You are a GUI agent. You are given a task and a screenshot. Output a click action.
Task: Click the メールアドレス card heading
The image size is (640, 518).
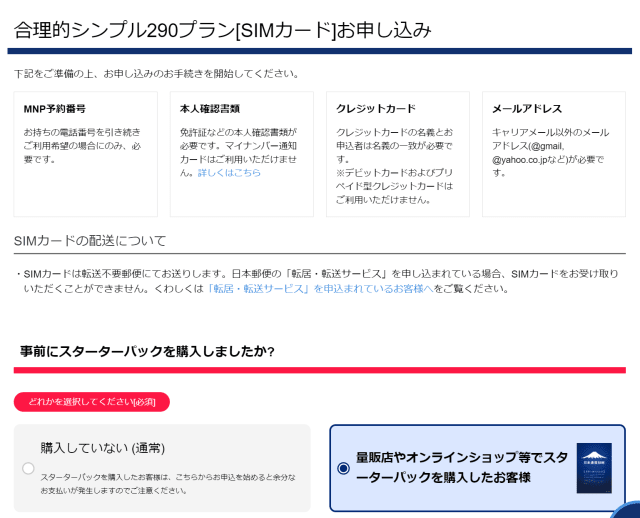pyautogui.click(x=527, y=109)
